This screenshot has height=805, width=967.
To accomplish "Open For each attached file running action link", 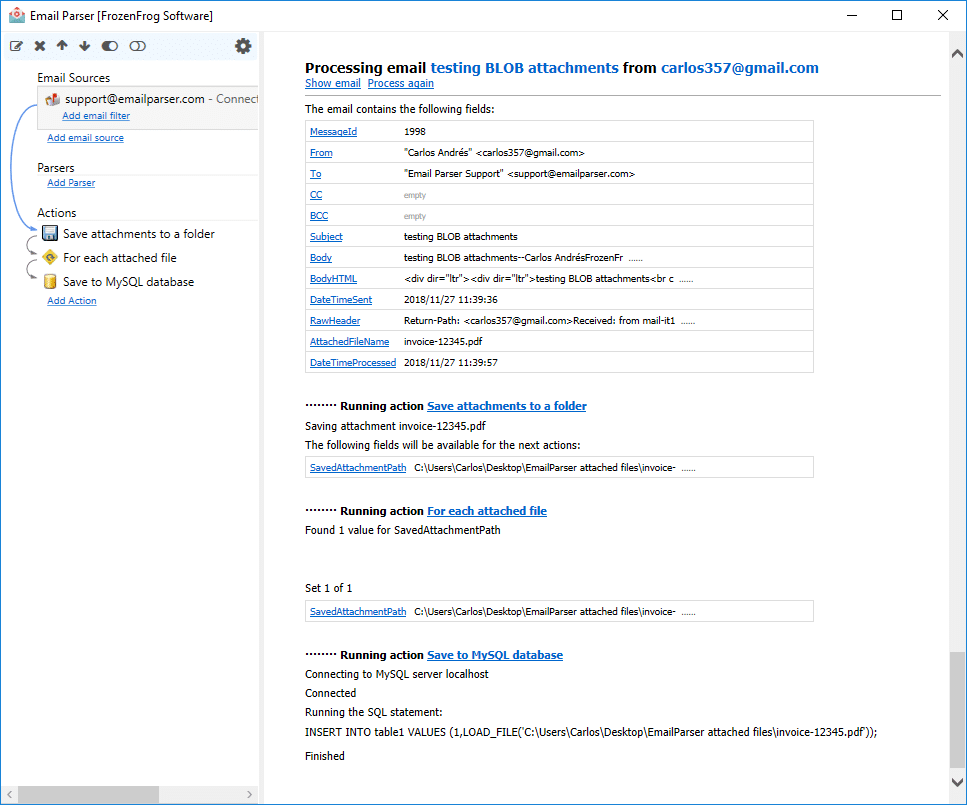I will click(x=487, y=511).
